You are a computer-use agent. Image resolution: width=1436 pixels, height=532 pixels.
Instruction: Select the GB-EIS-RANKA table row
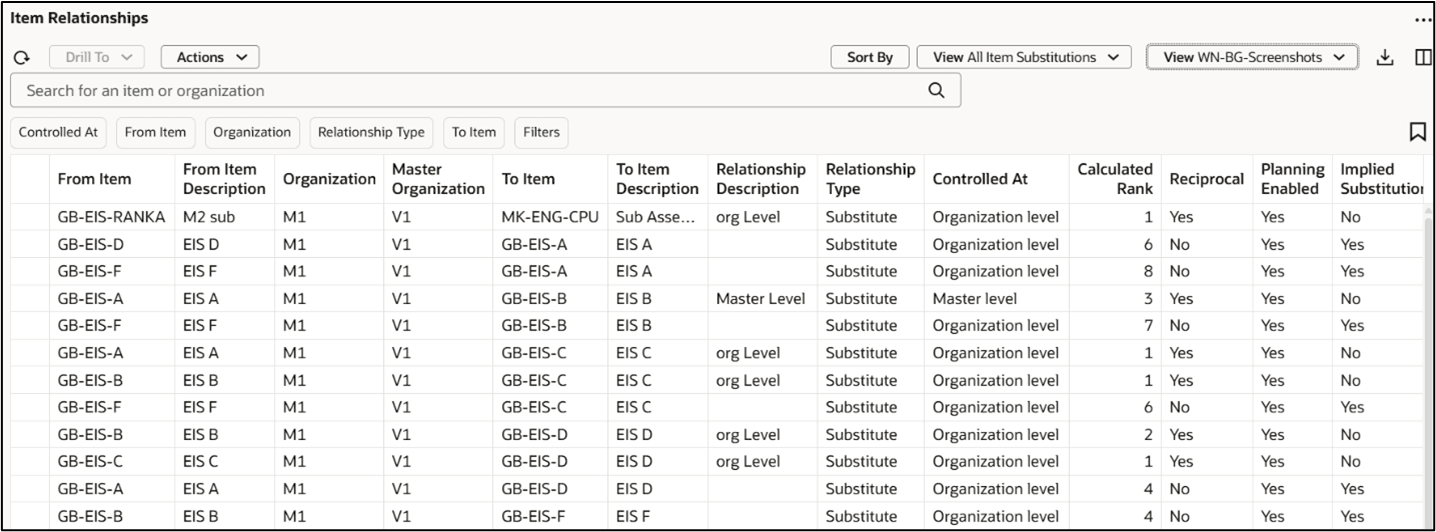[x=111, y=217]
